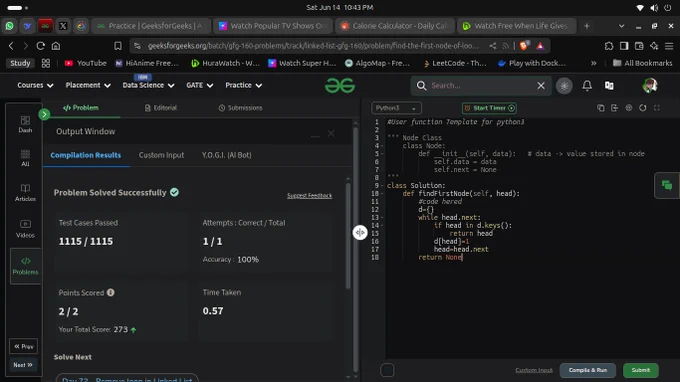Click the Start Timer button
The image size is (680, 382).
[x=489, y=108]
